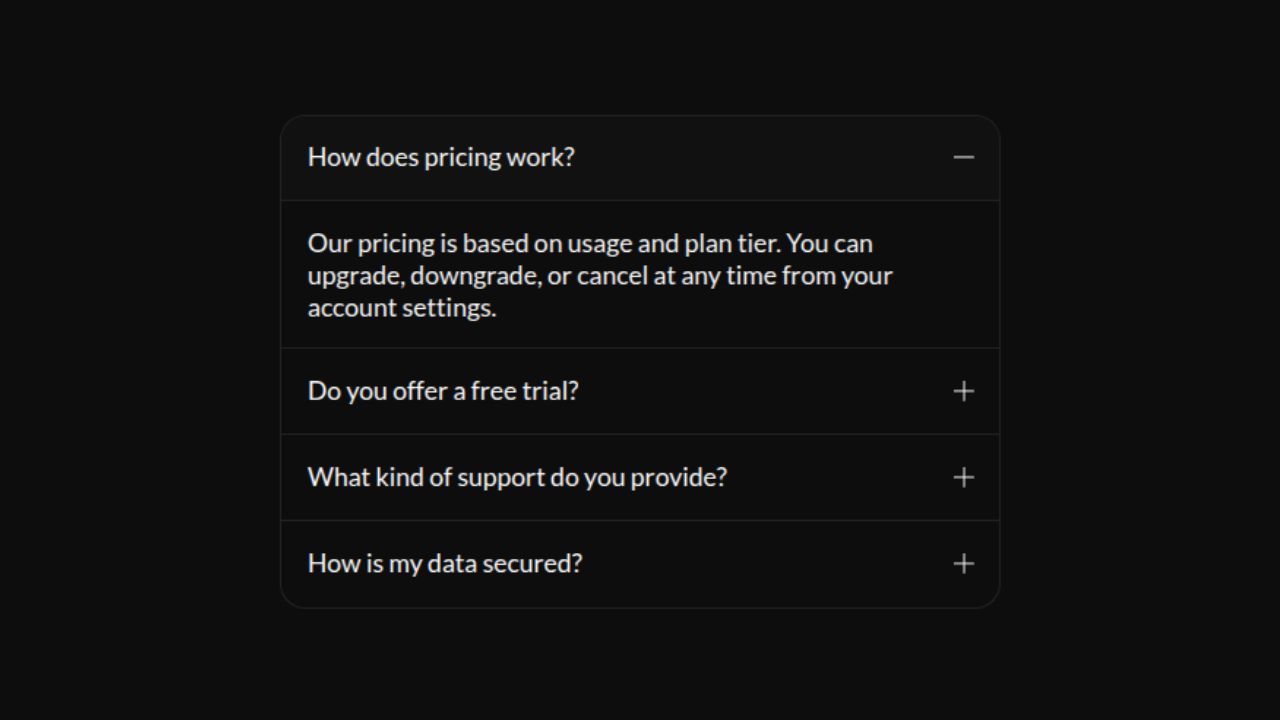Collapse the "How does pricing work?" heading

441,157
